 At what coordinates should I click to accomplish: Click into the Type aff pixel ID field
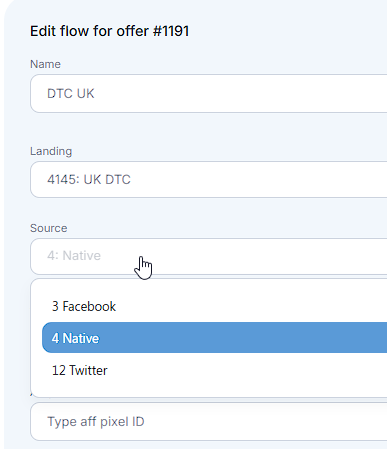[209, 422]
